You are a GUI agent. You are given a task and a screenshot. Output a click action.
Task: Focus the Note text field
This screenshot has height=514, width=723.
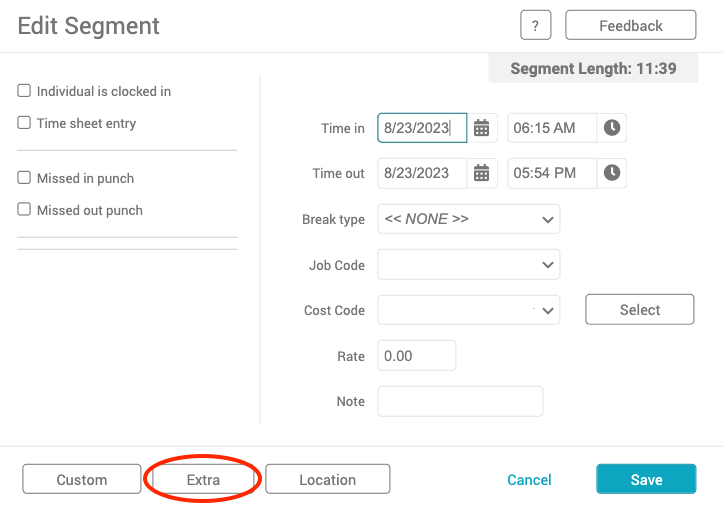click(460, 402)
